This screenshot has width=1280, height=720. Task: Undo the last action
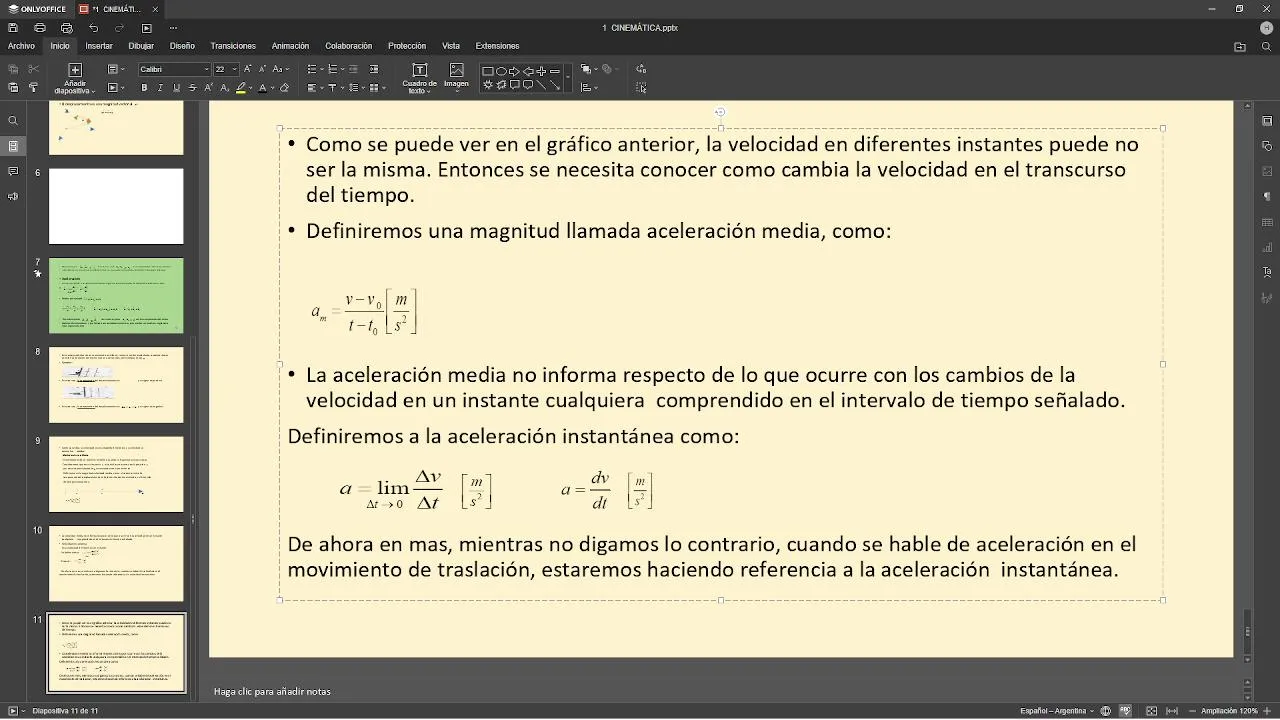pyautogui.click(x=94, y=28)
